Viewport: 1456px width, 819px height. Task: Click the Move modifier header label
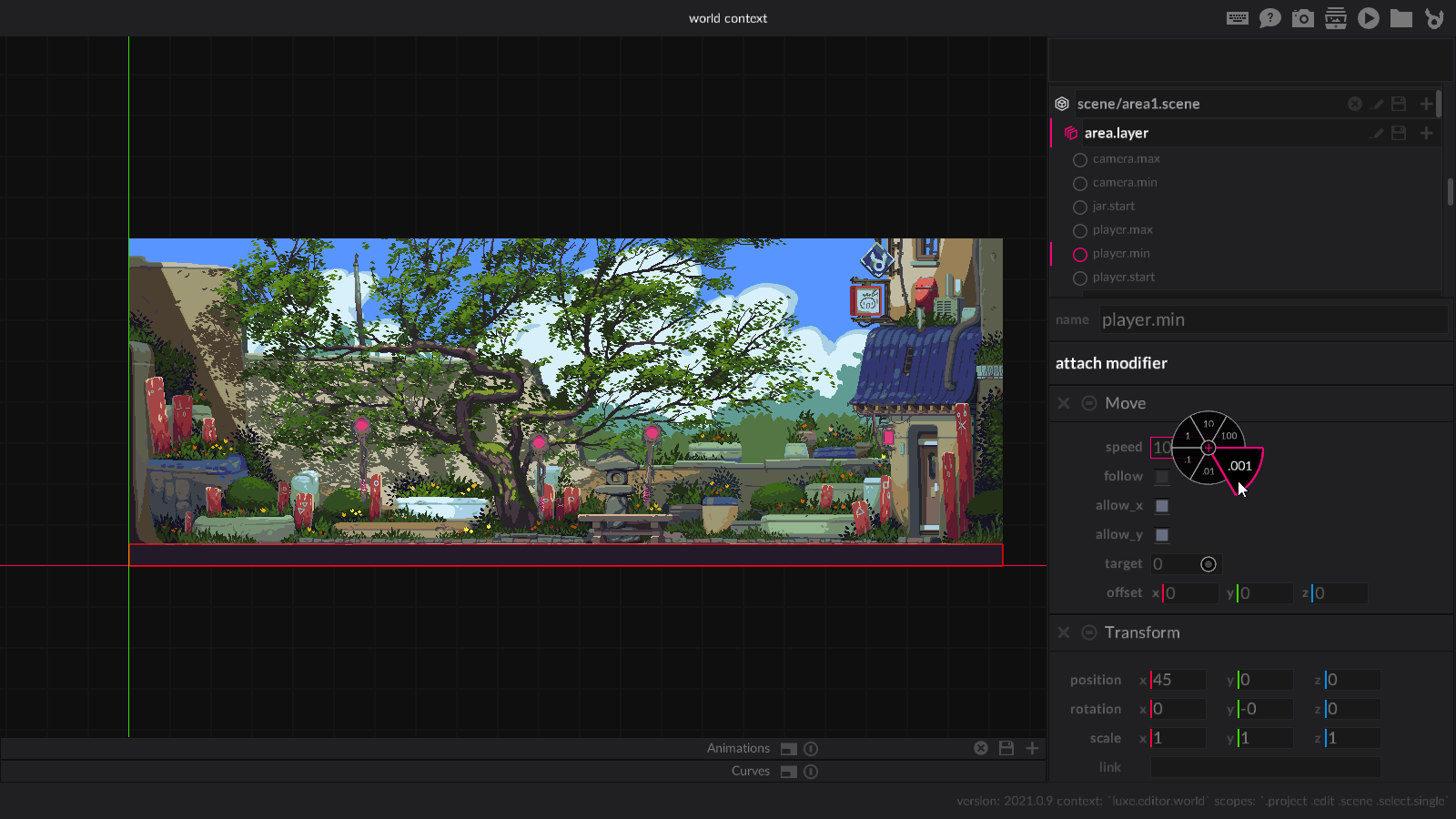pyautogui.click(x=1126, y=403)
